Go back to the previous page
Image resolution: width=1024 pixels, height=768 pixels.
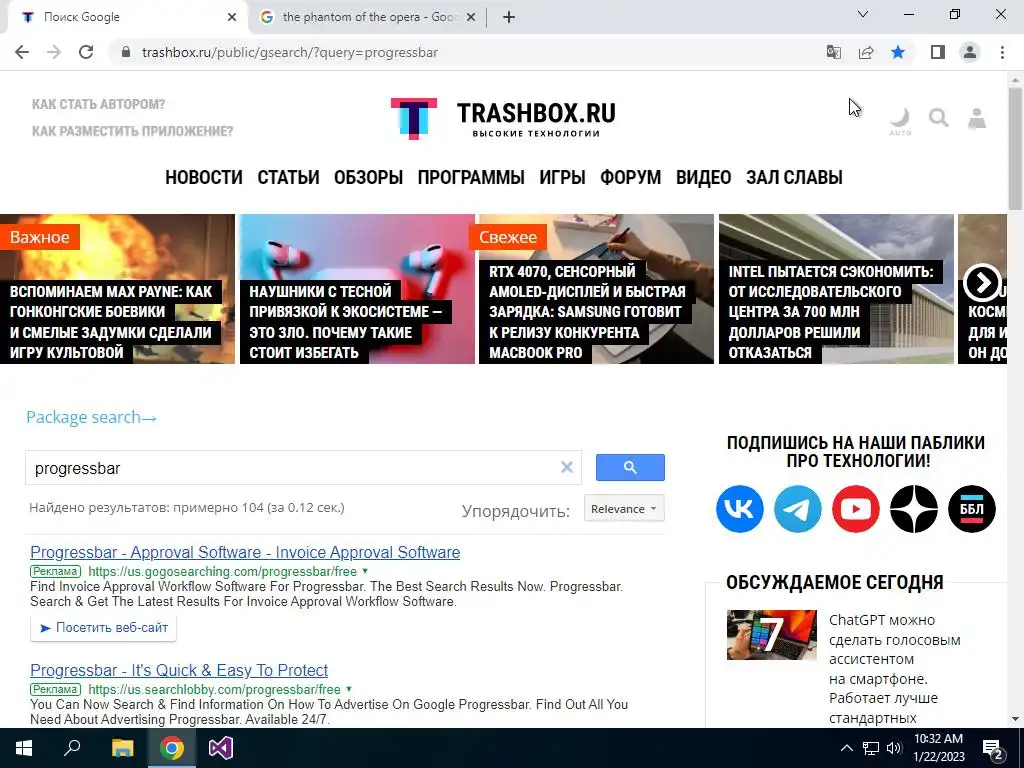tap(22, 52)
